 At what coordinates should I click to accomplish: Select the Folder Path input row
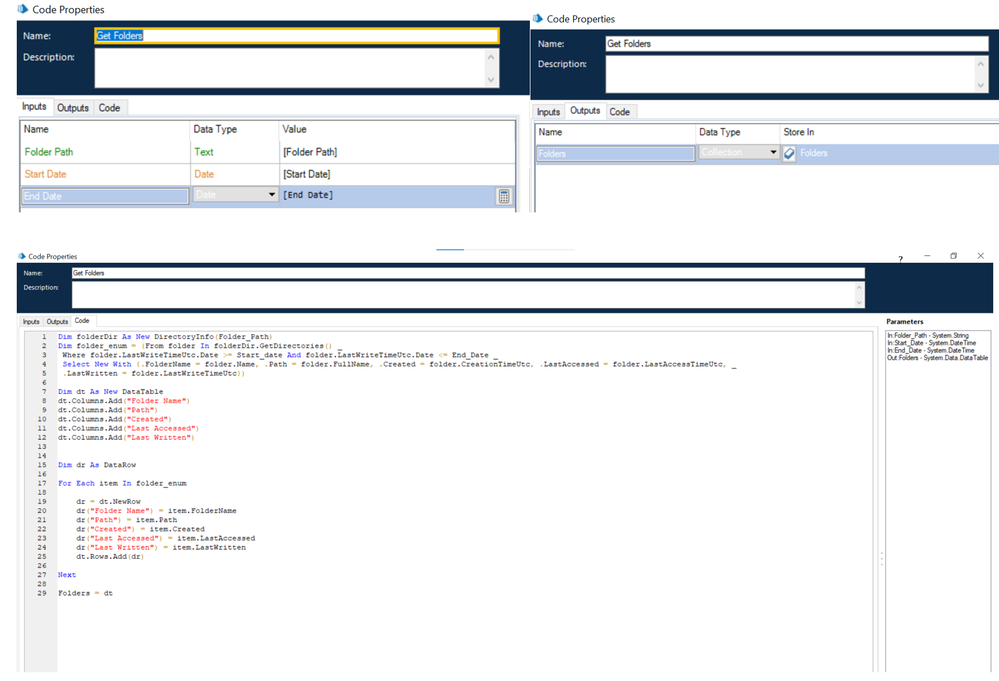tap(105, 152)
